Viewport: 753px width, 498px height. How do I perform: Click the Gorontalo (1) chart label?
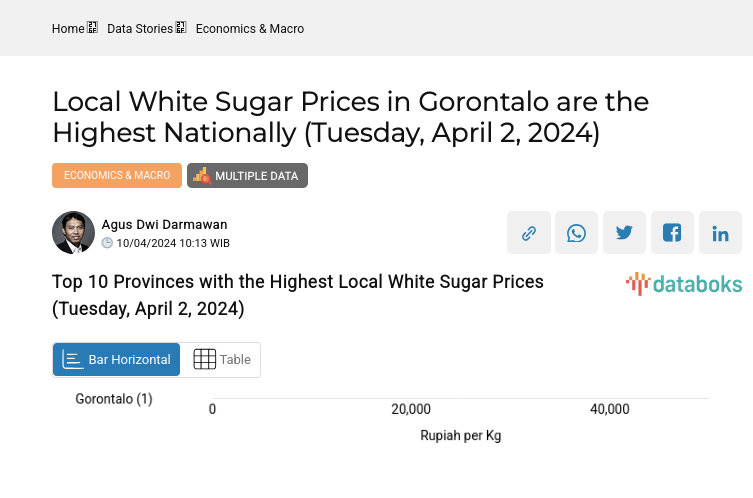click(x=114, y=399)
